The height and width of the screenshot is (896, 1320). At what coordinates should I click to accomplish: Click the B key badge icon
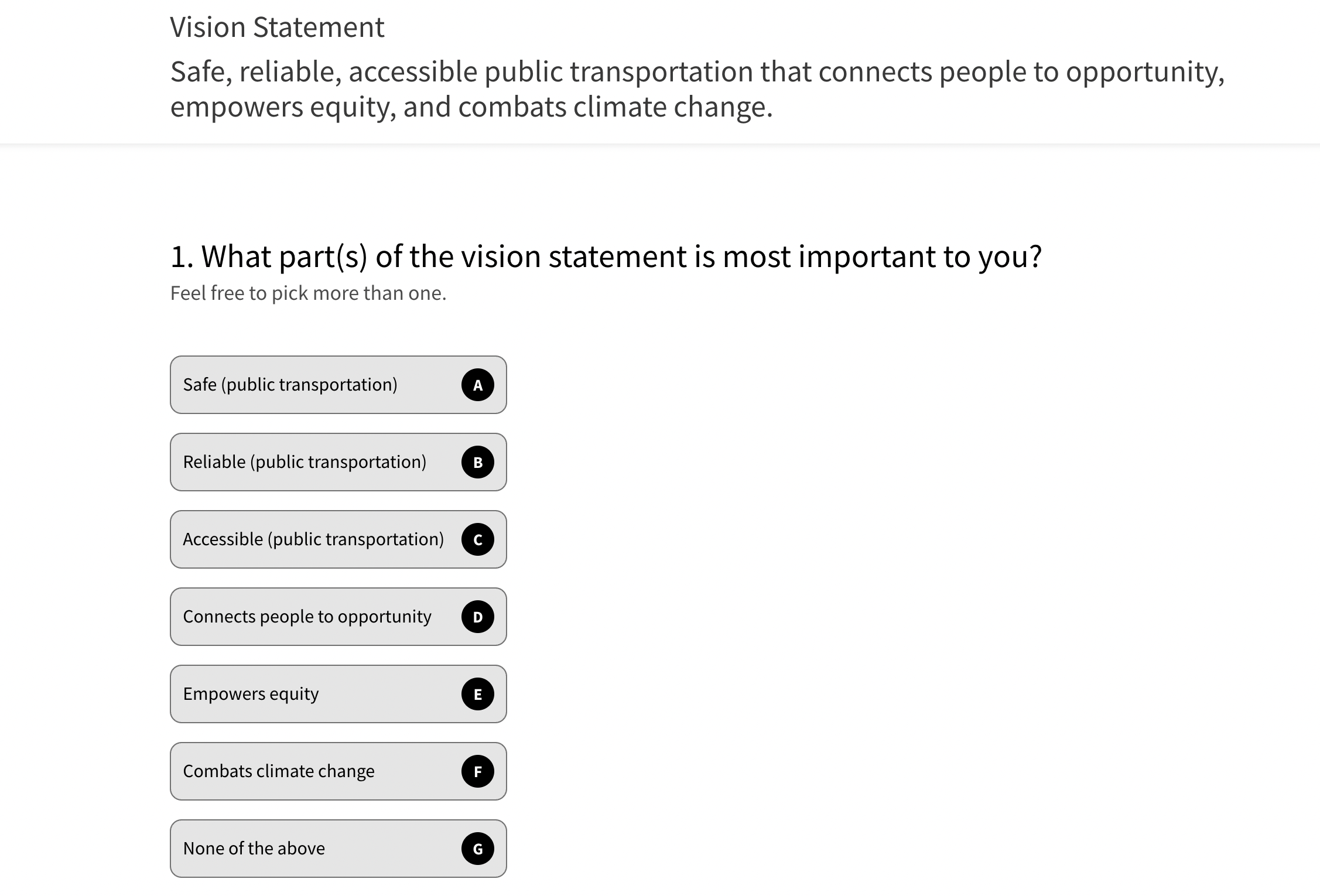(x=478, y=462)
